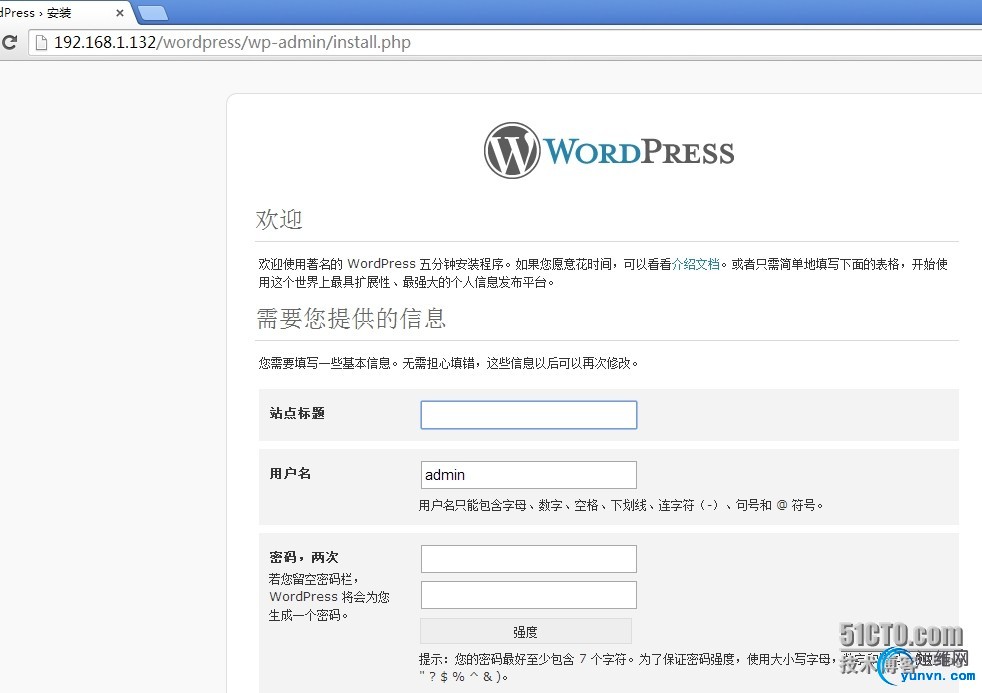Click the 强度 password strength indicator
This screenshot has height=693, width=982.
tap(525, 632)
